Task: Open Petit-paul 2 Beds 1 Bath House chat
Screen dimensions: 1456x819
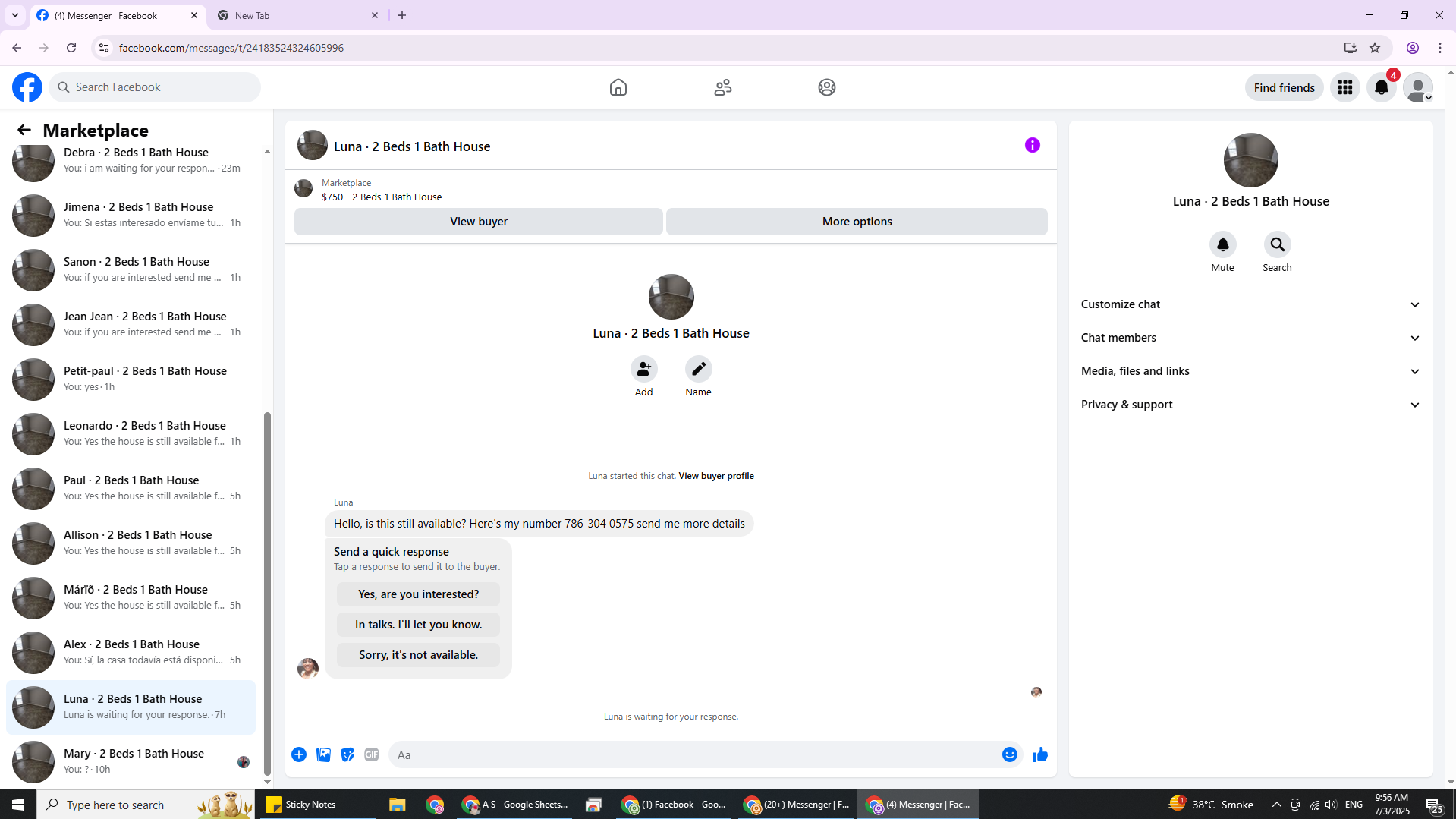Action: coord(131,379)
